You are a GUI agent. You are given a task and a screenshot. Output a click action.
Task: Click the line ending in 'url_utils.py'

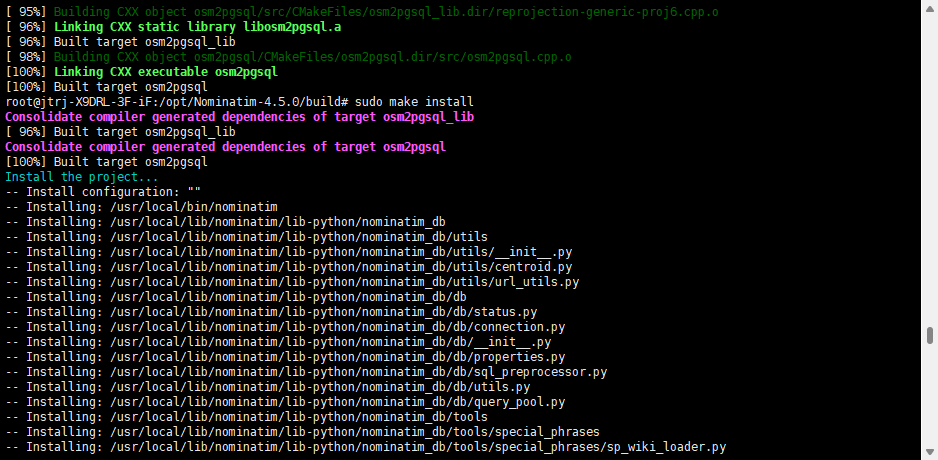(x=293, y=282)
